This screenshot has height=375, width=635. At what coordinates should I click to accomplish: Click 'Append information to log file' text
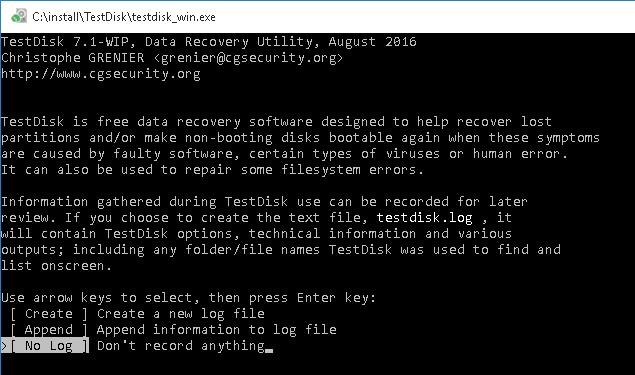[x=217, y=330]
